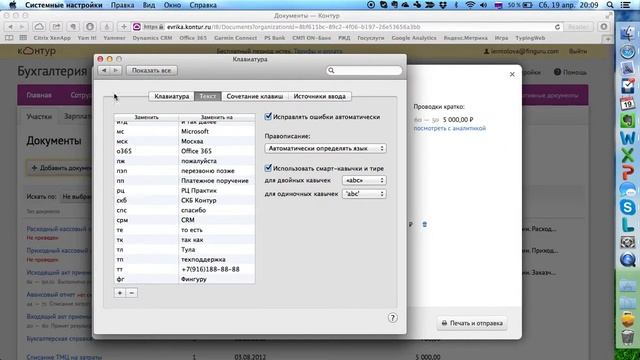Launch PowerPoint from the Dock
This screenshot has width=640, height=360.
(627, 172)
